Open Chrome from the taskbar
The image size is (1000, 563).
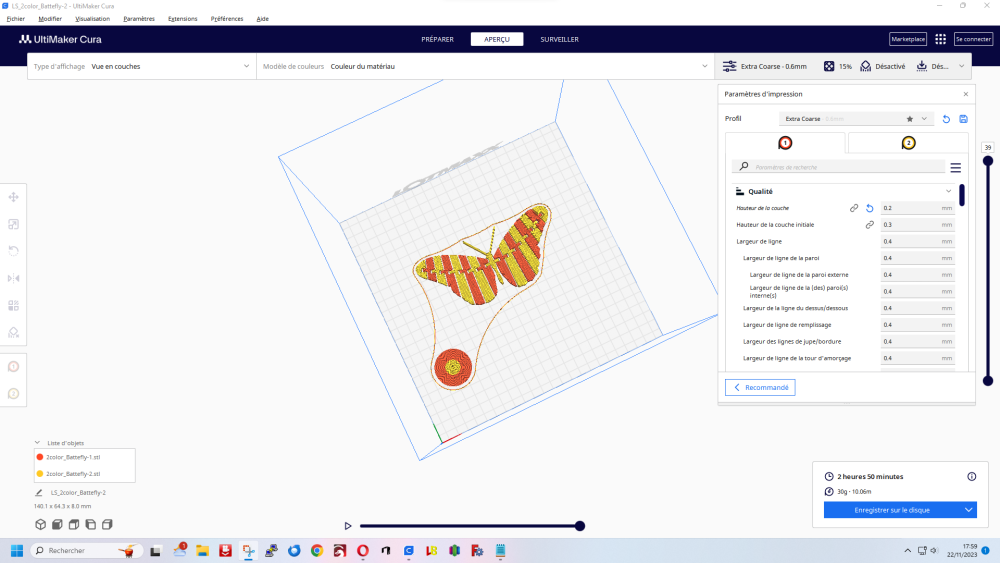pyautogui.click(x=317, y=551)
